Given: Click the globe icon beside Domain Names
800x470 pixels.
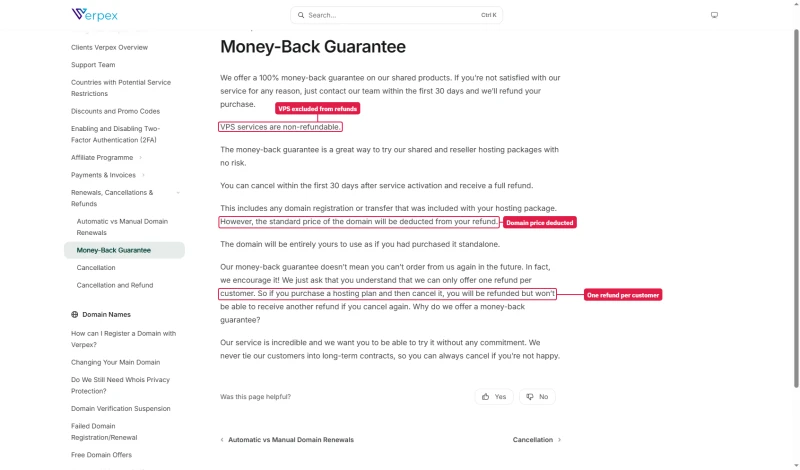Looking at the screenshot, I should click(74, 314).
